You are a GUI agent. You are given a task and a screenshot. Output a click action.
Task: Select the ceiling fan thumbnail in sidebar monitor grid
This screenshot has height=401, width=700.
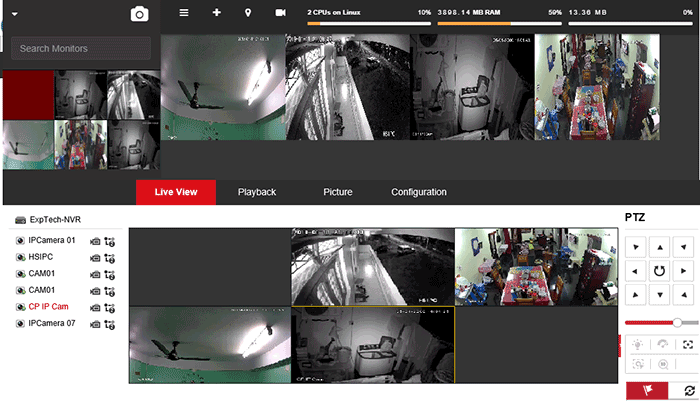29,145
